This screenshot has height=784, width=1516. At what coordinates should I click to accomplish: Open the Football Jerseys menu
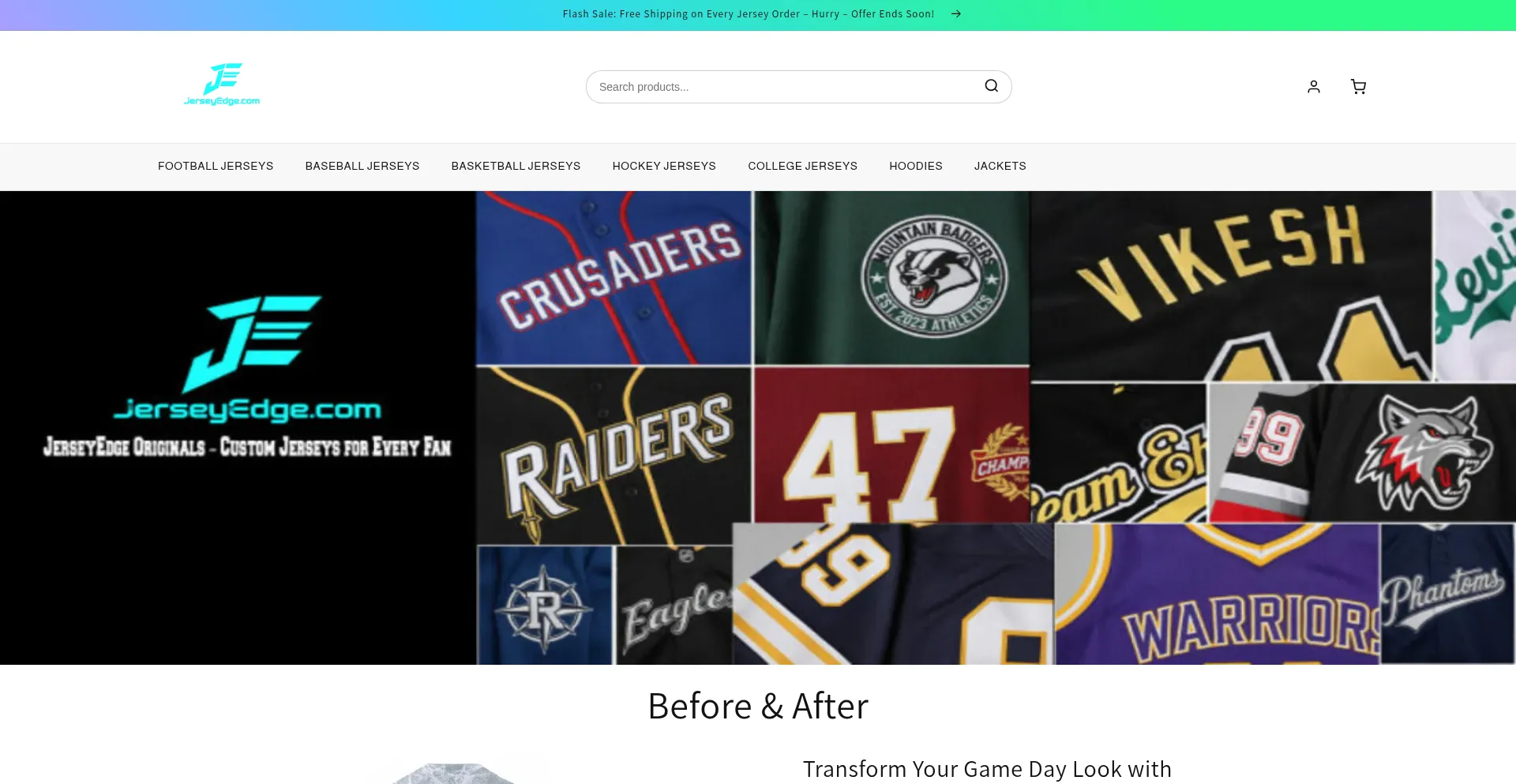(216, 166)
